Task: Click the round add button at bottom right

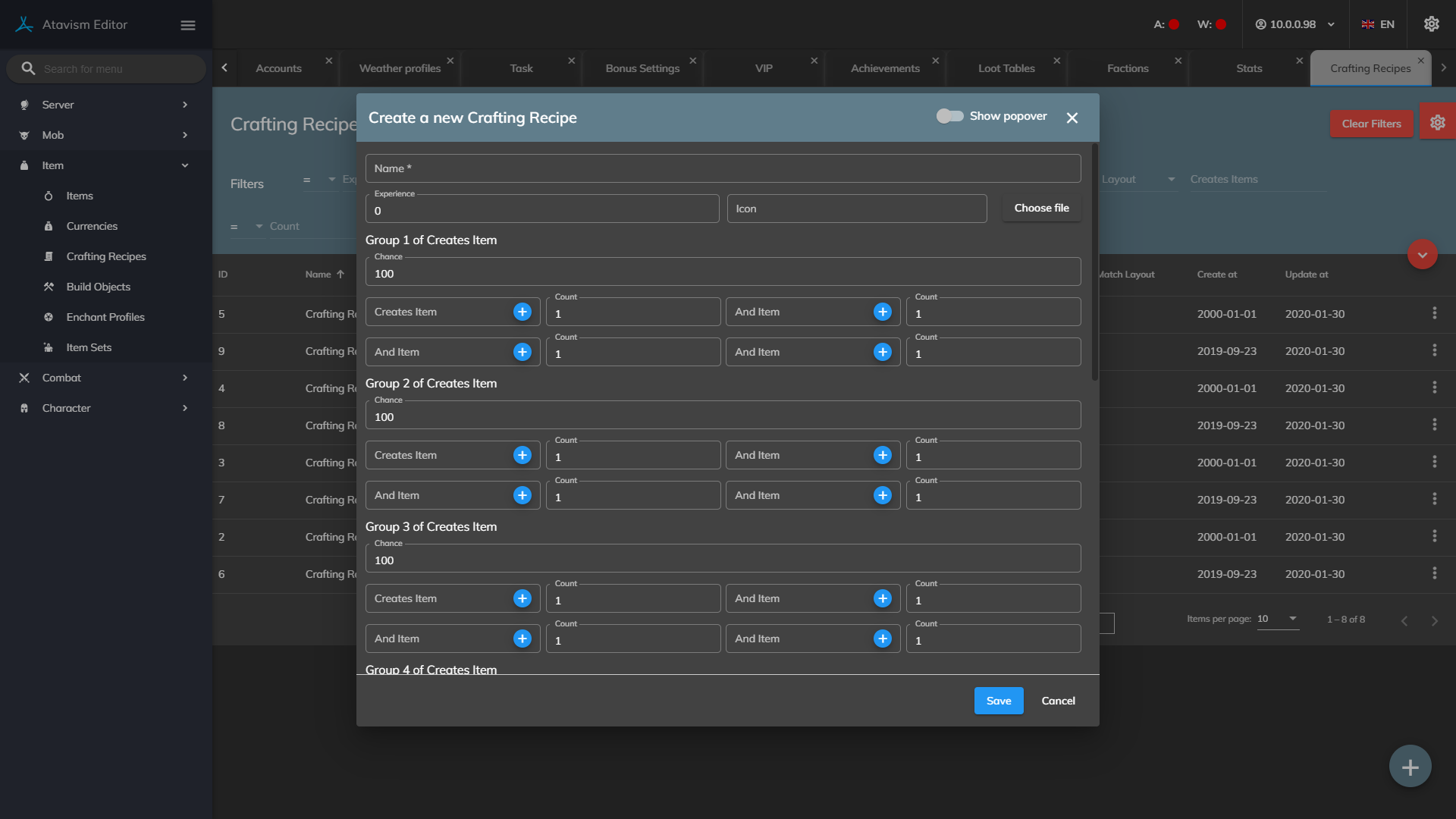Action: point(1410,767)
